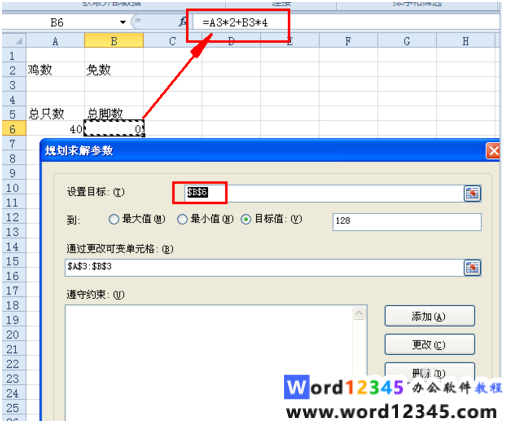Click cell A2 containing 鸡数
The image size is (507, 428).
click(55, 70)
